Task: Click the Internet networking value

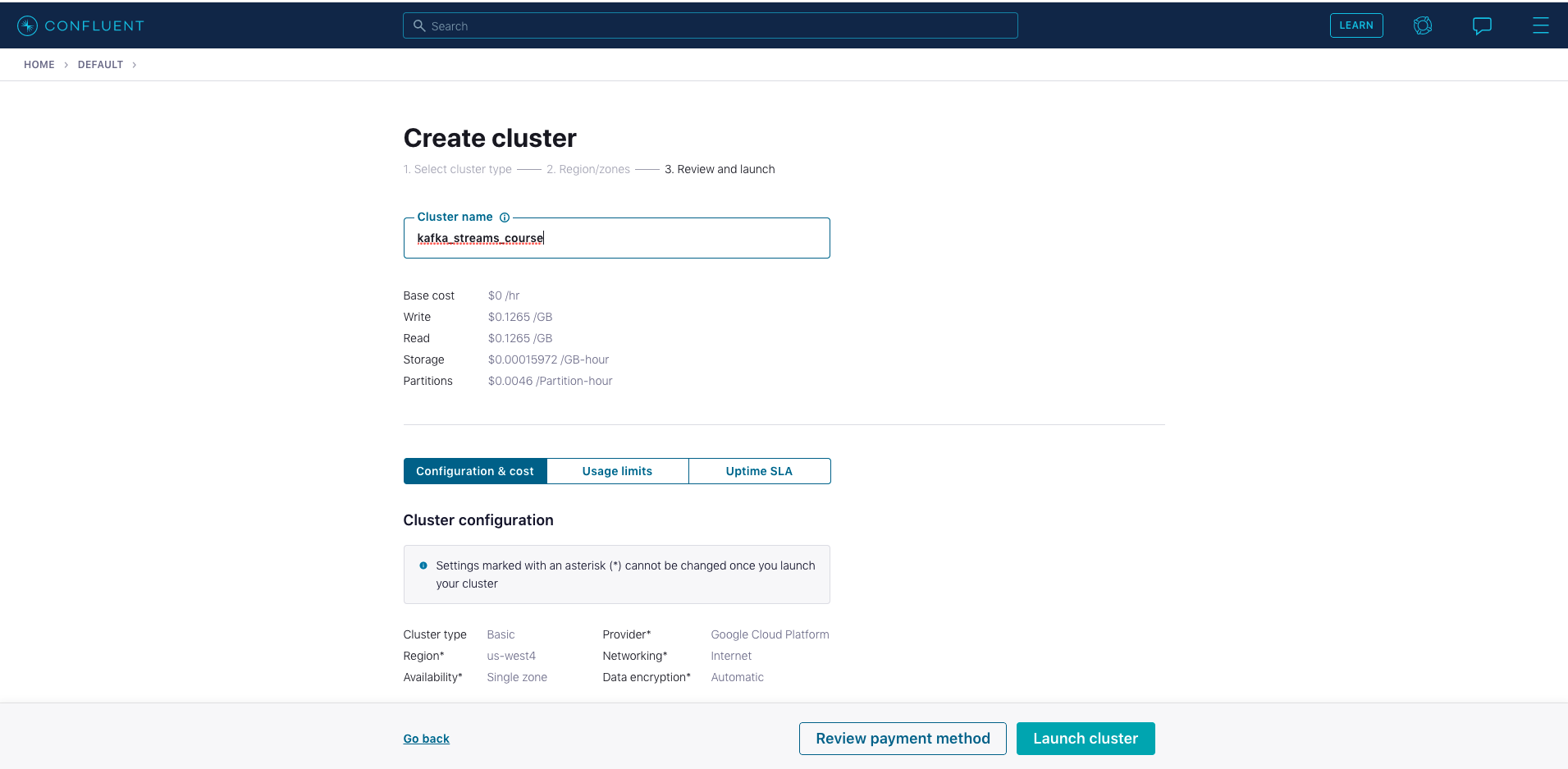Action: point(731,656)
